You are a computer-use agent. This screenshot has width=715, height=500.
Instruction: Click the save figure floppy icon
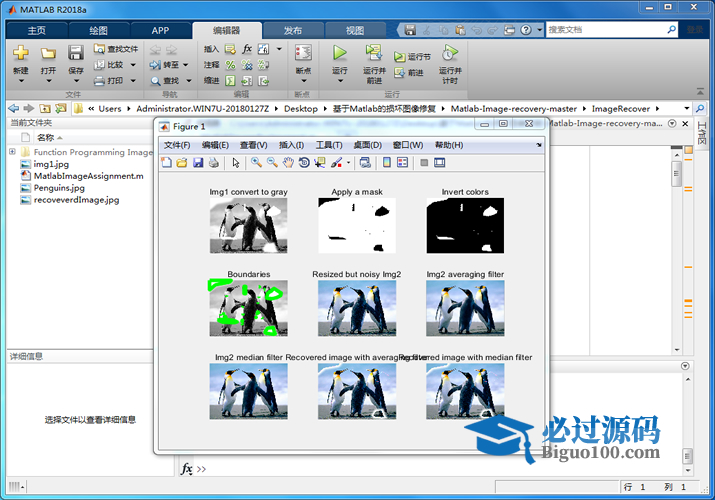[x=198, y=162]
